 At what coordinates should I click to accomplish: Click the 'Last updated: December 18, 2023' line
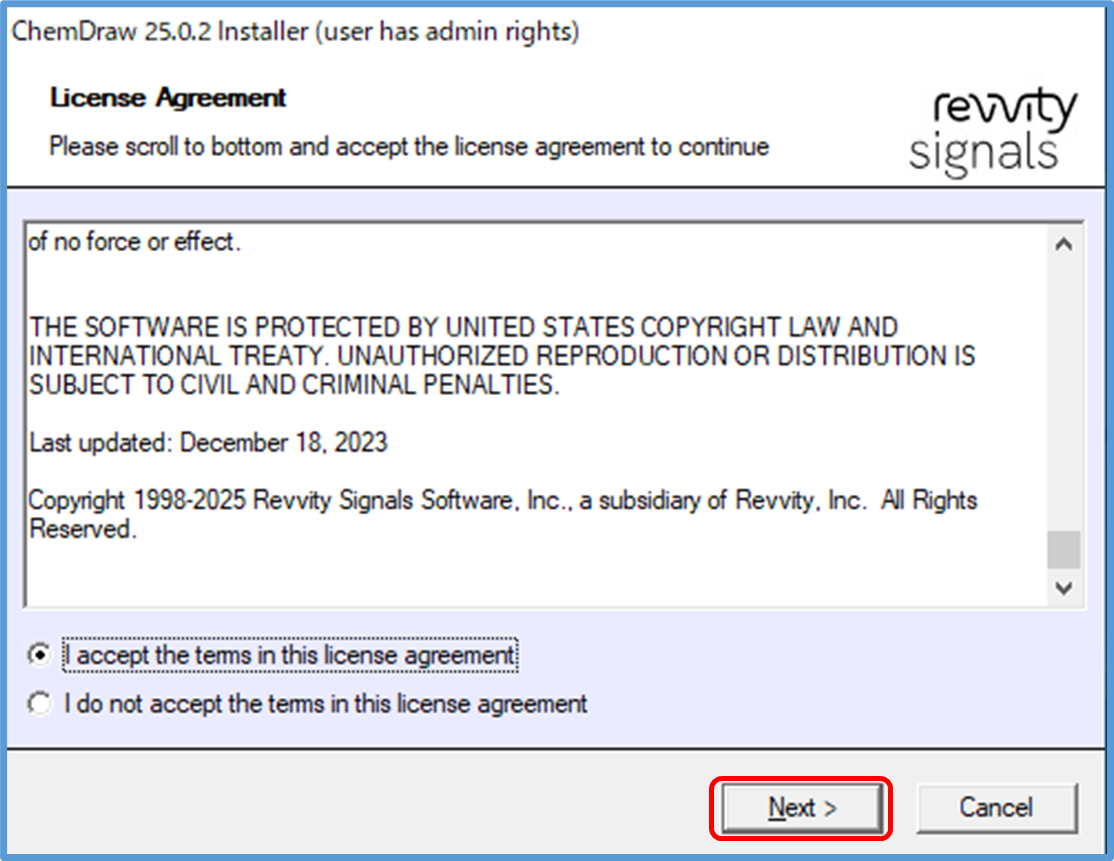[208, 442]
